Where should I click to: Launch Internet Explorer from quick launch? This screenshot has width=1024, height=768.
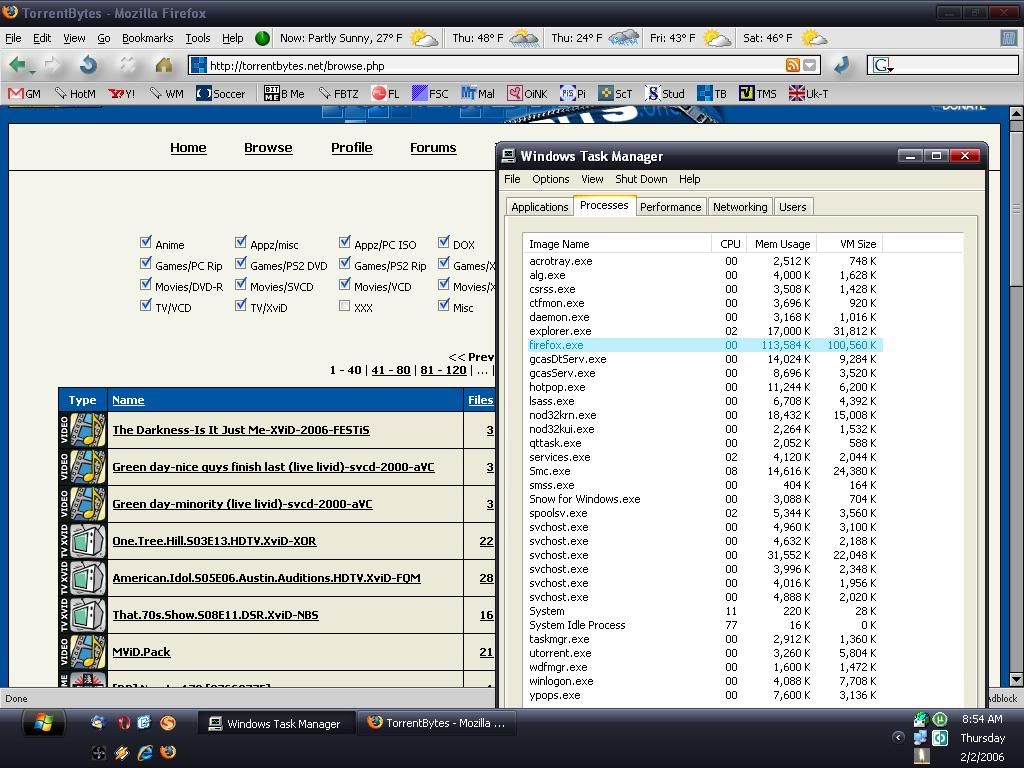click(x=145, y=751)
